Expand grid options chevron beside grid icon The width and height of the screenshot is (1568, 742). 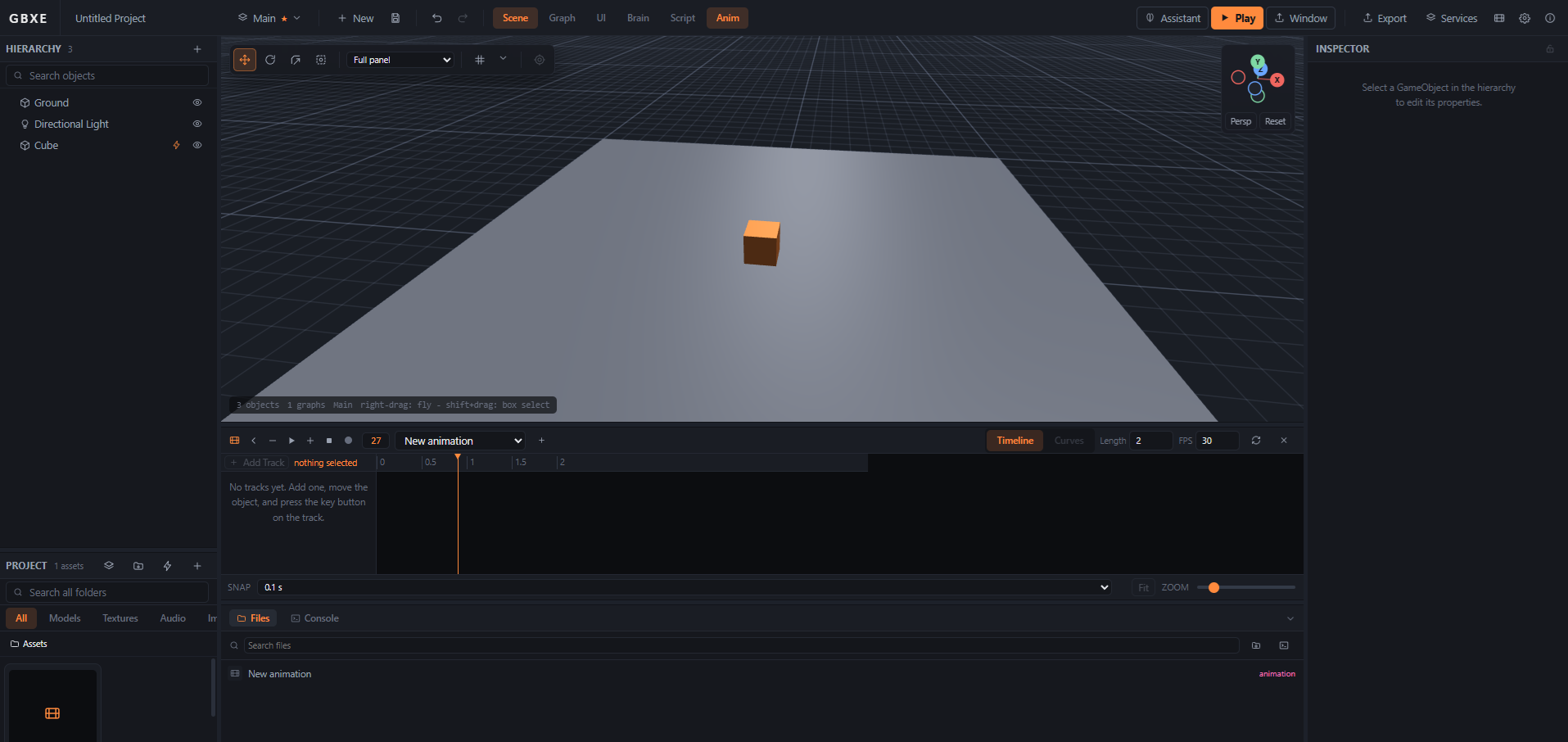pos(504,59)
